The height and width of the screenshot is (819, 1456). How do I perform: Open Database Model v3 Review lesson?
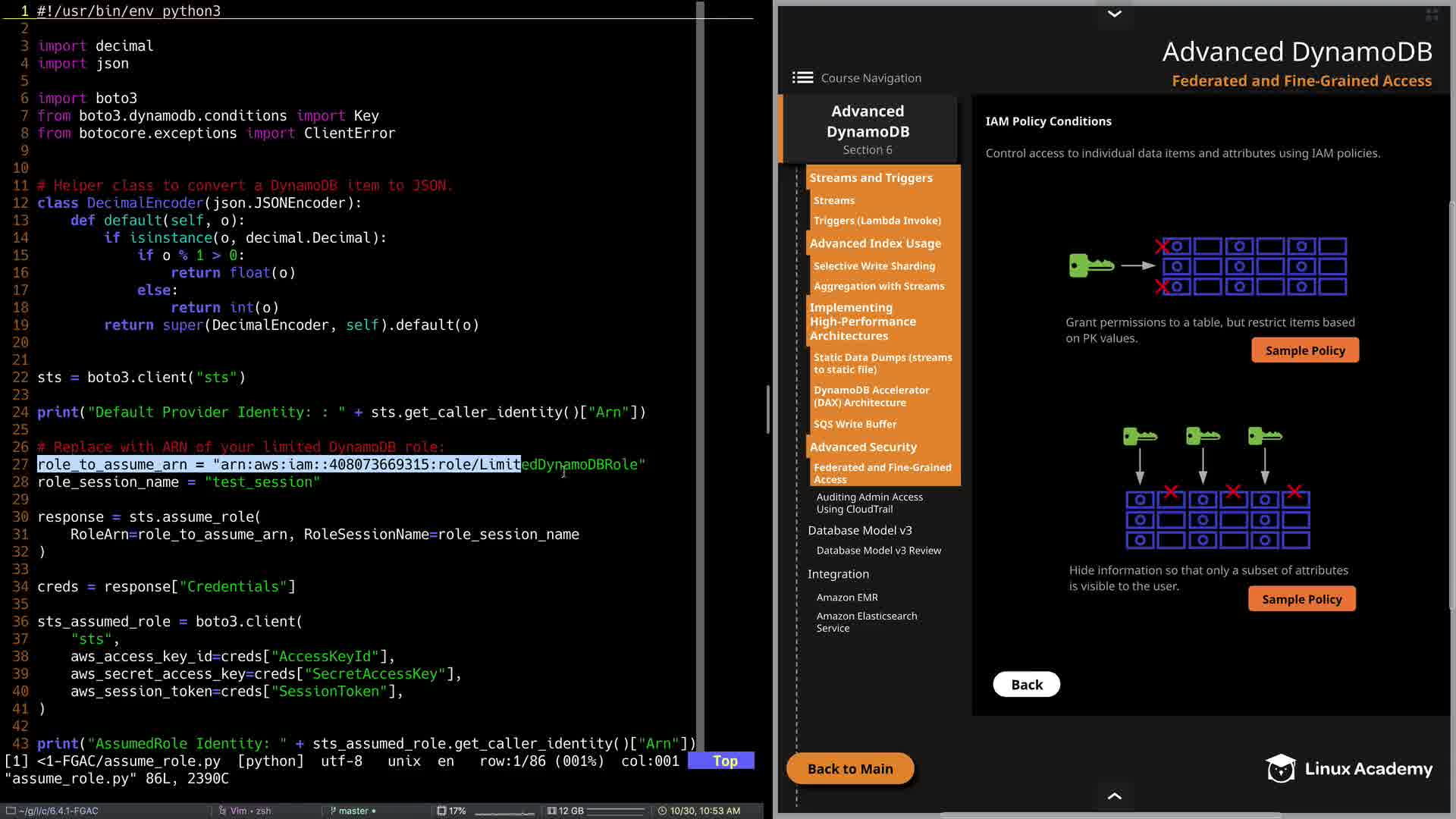coord(878,551)
